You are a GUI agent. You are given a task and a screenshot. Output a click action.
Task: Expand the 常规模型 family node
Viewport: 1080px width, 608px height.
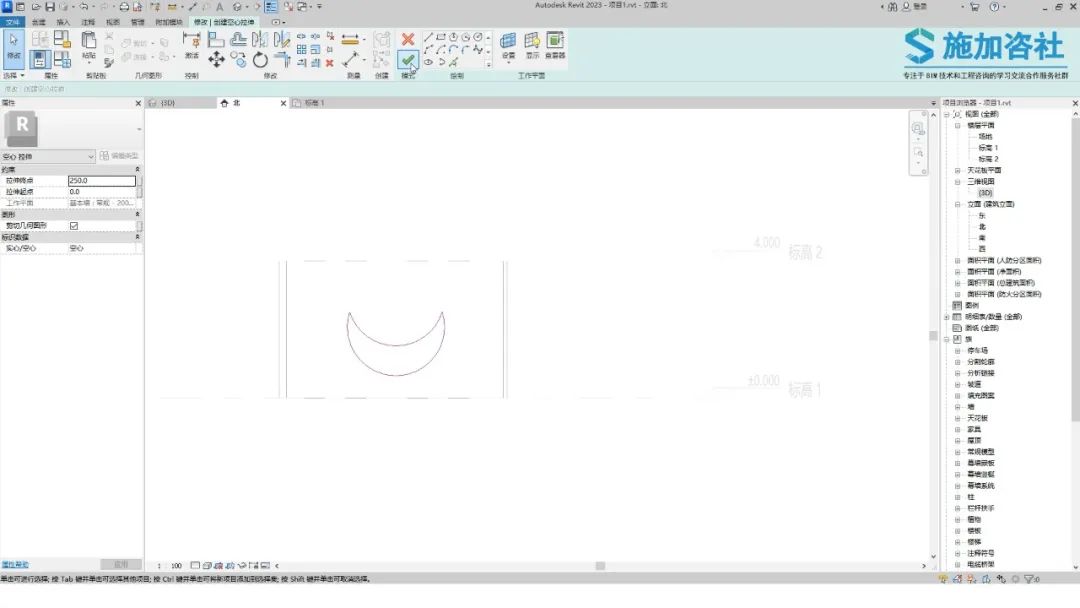click(x=957, y=452)
